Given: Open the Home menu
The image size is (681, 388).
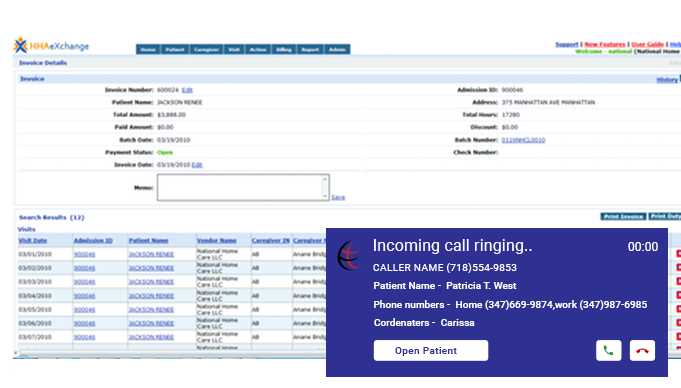Looking at the screenshot, I should coord(148,50).
